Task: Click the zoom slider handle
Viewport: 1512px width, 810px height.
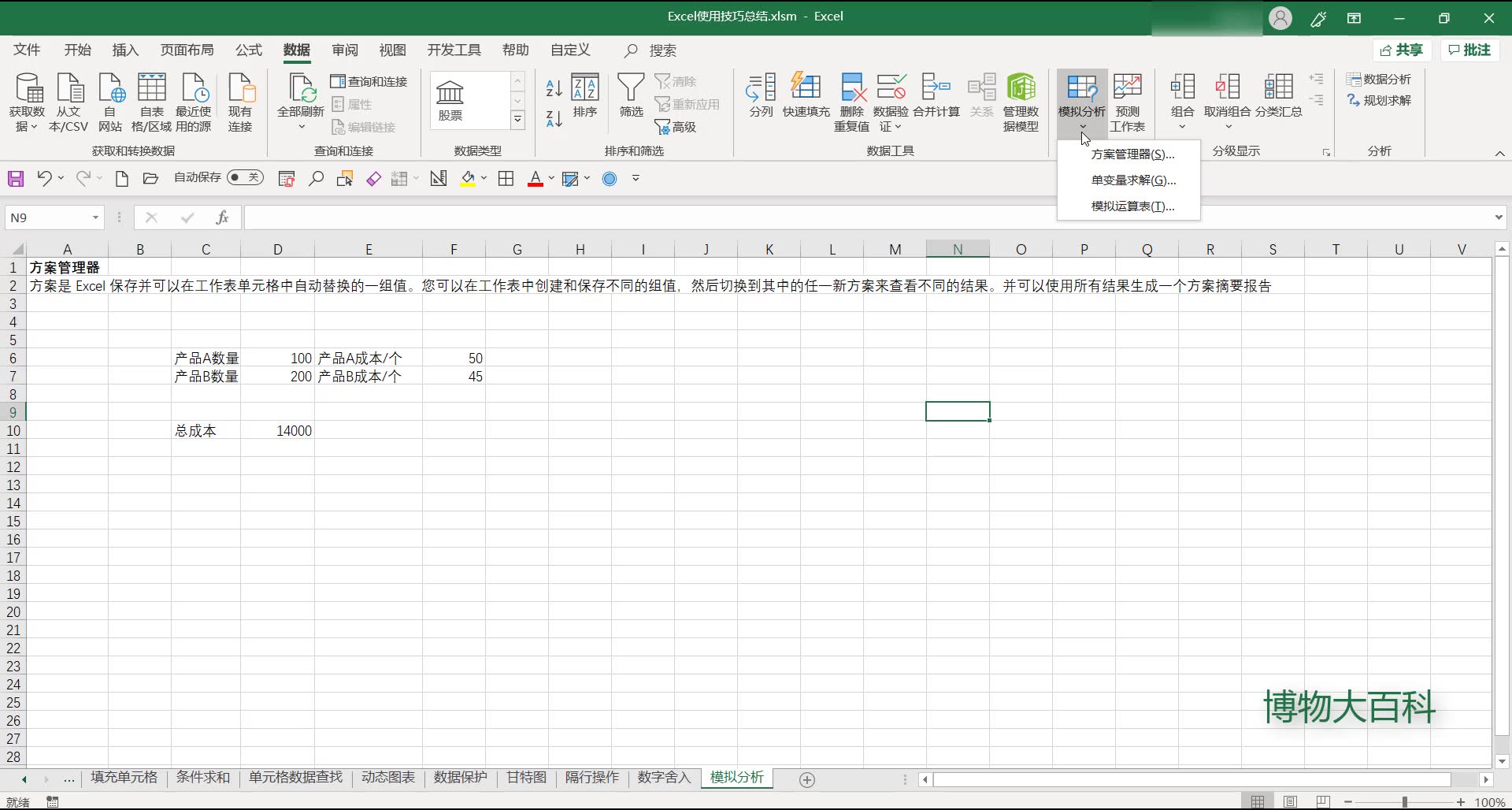Action: [x=1404, y=802]
